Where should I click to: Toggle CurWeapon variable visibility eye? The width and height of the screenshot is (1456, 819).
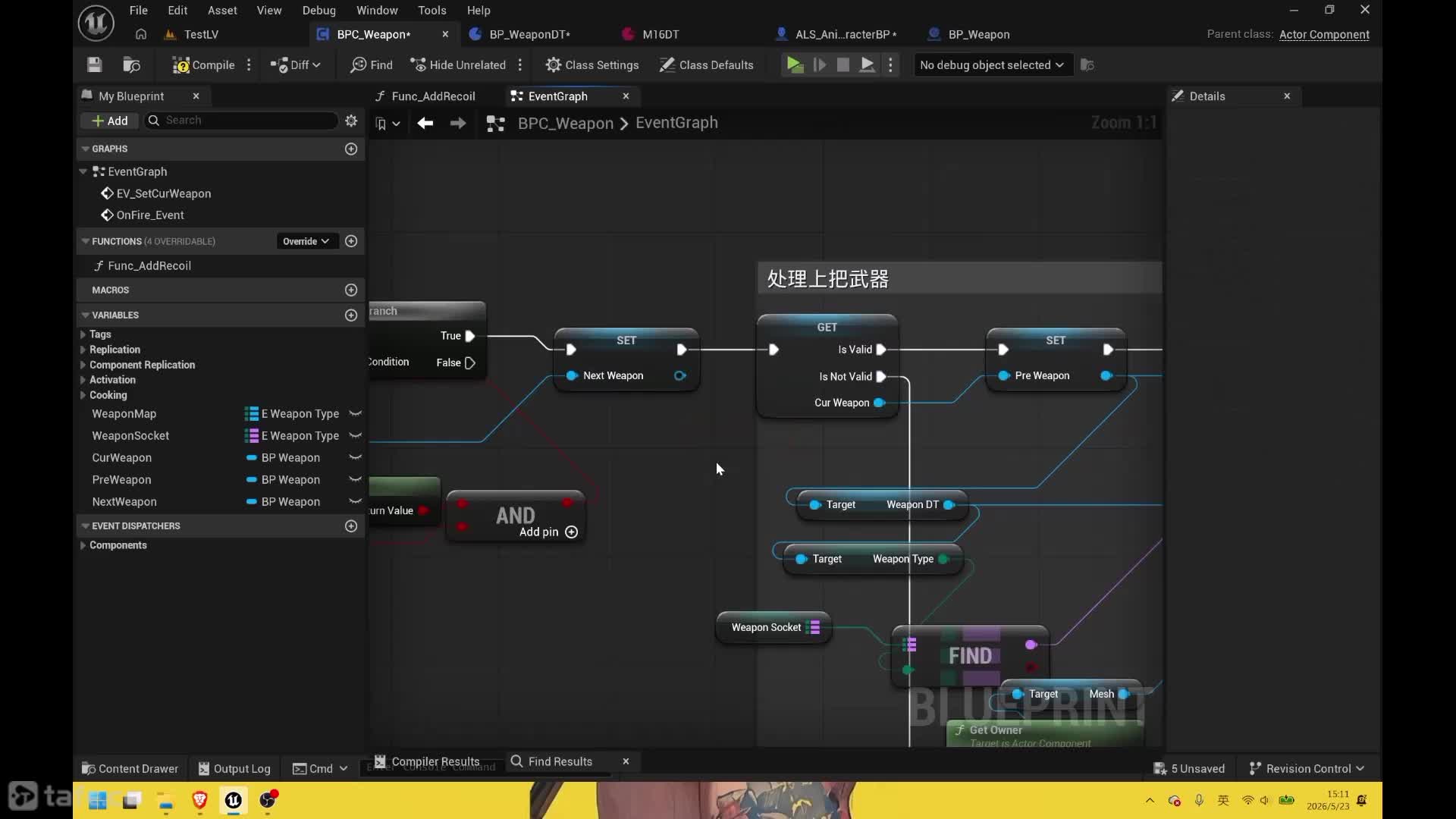355,457
